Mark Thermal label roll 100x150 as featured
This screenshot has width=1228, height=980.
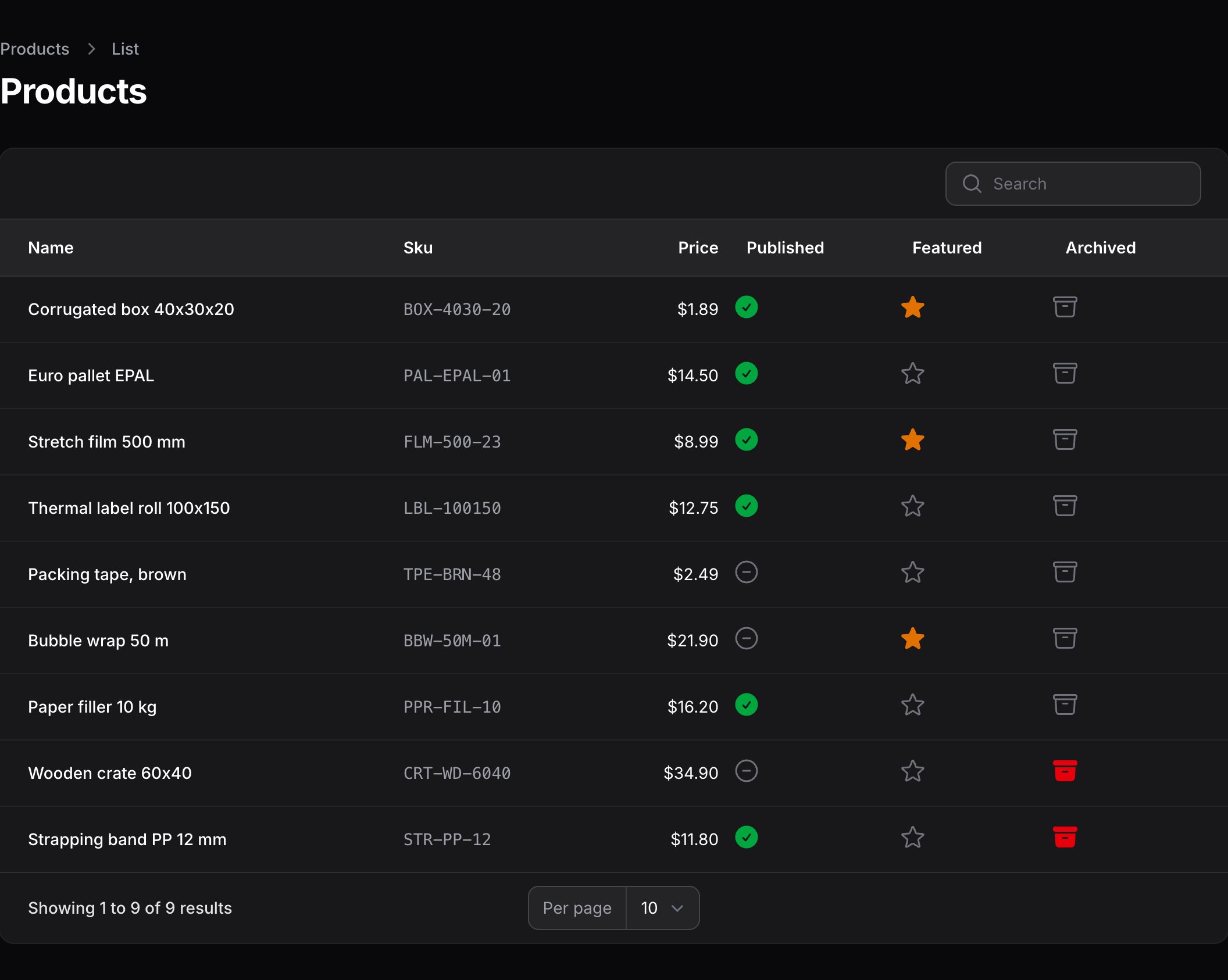tap(912, 506)
